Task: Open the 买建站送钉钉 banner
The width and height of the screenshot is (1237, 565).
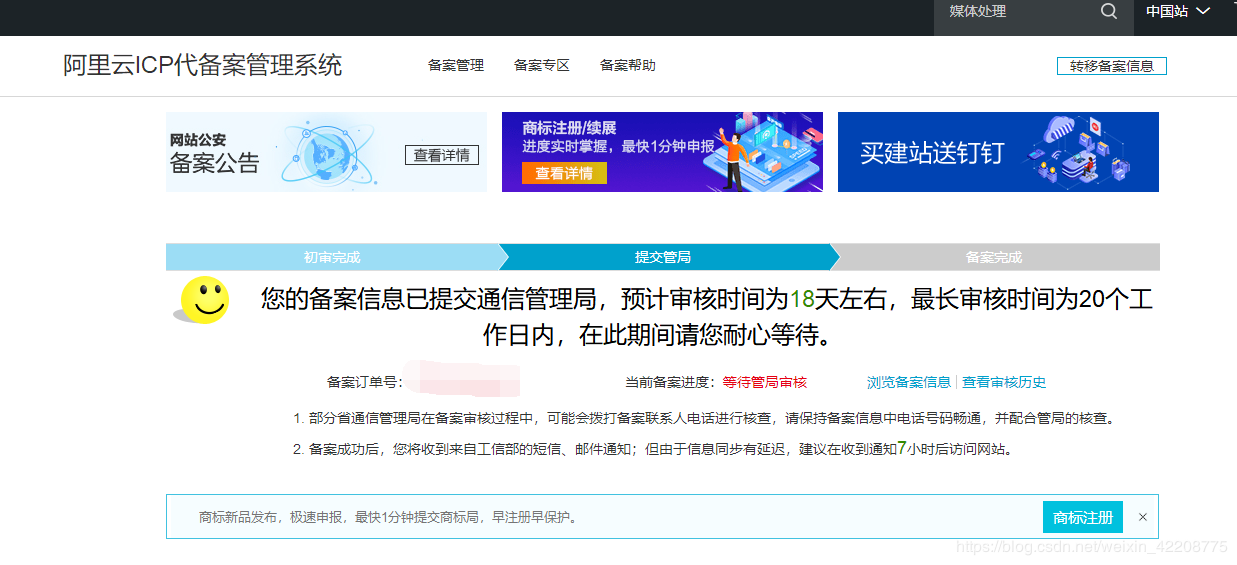Action: point(998,152)
